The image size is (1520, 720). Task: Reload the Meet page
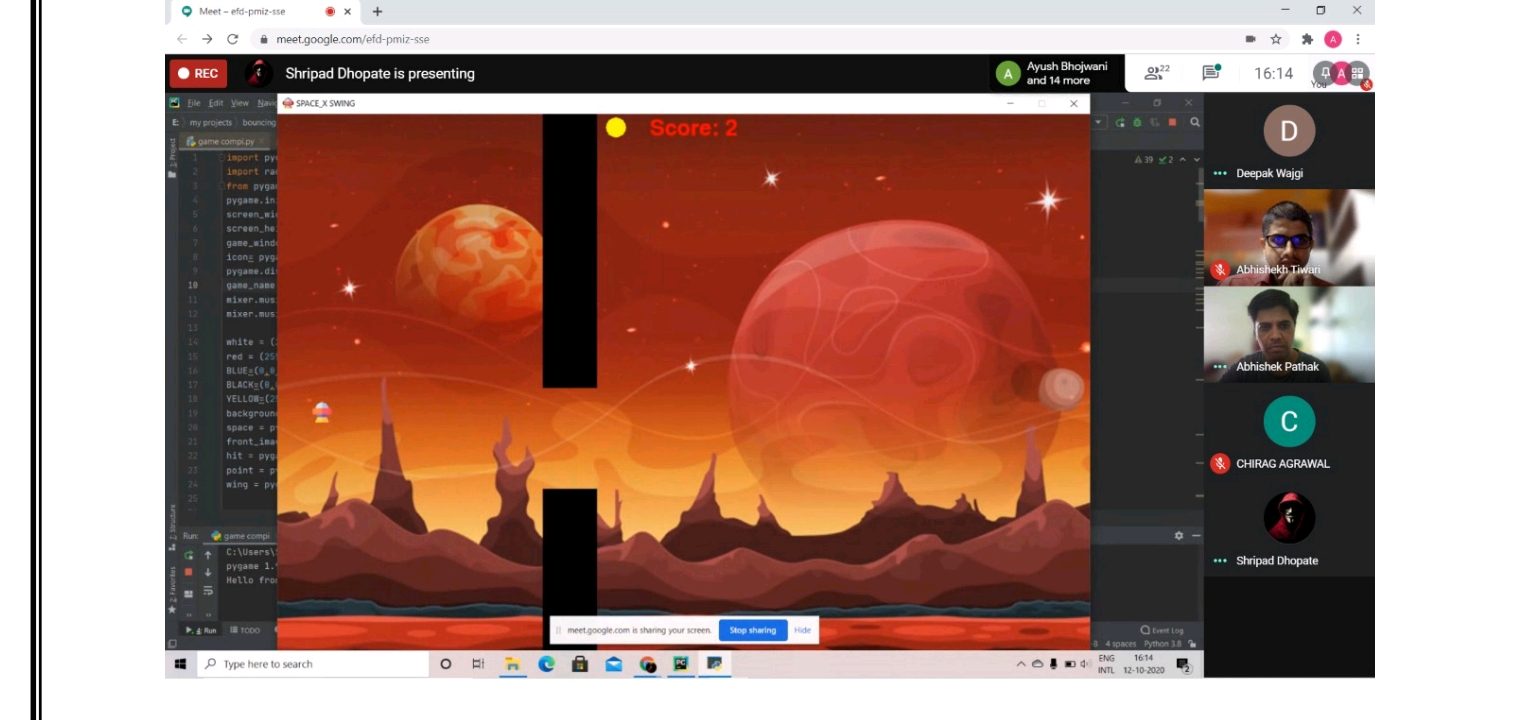coord(232,39)
